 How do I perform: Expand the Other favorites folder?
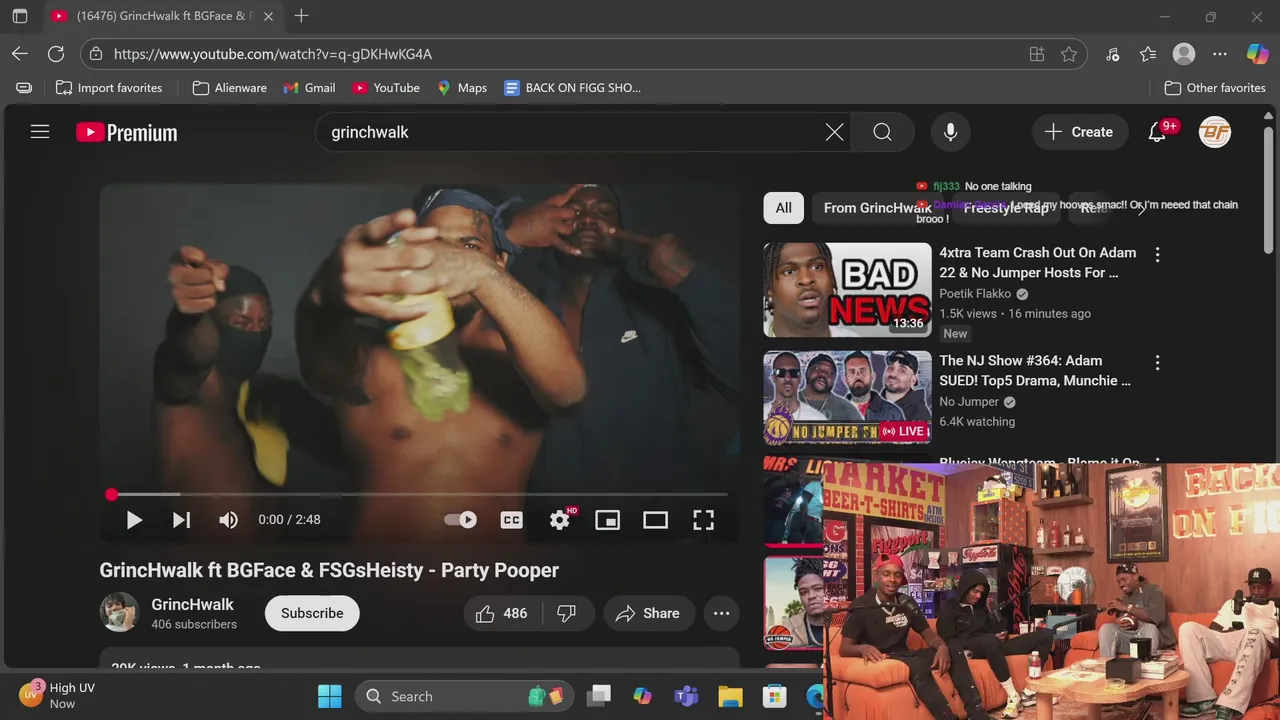pos(1215,88)
